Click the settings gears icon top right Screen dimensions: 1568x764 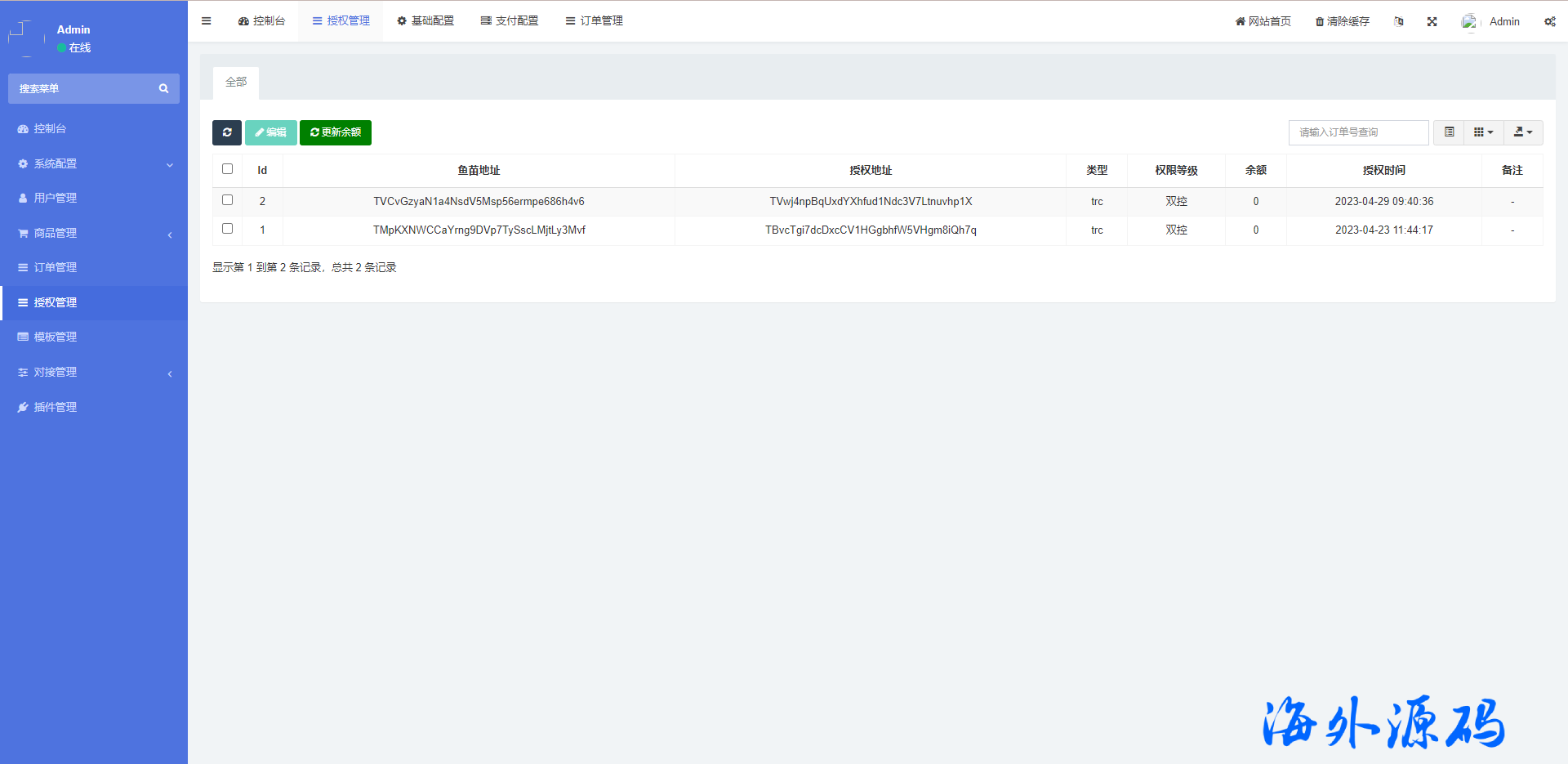1549,22
